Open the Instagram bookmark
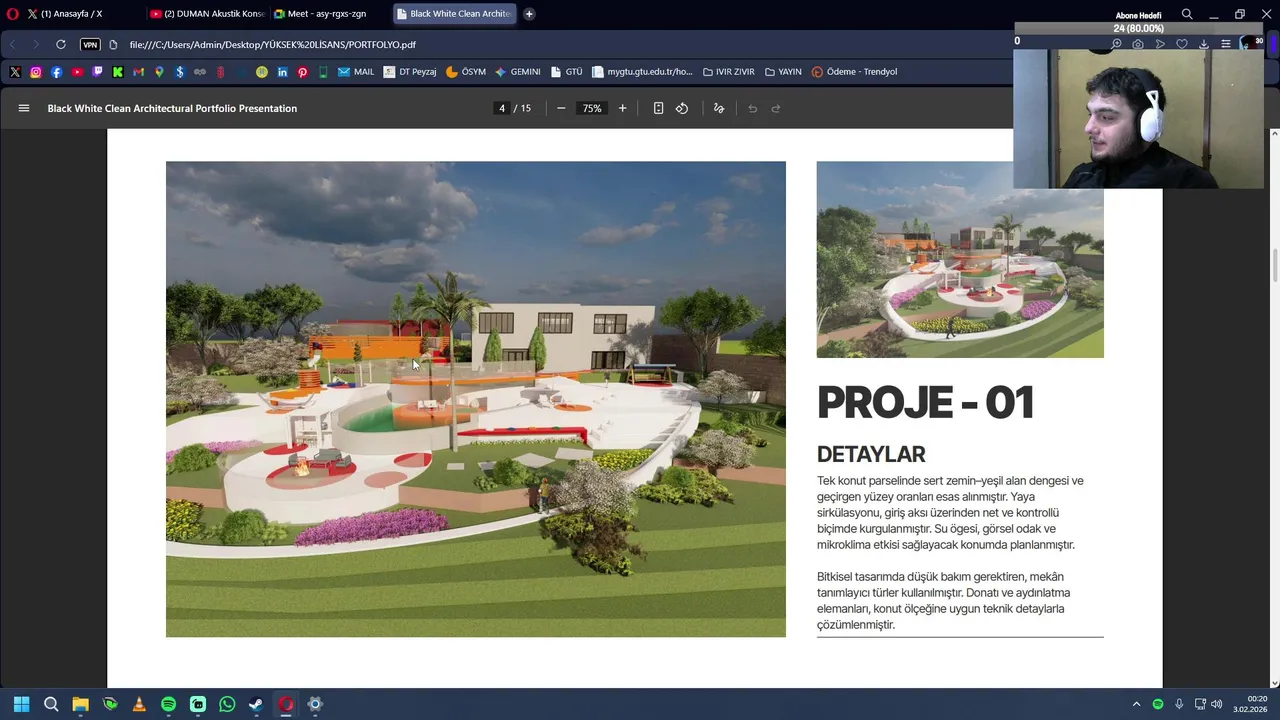The width and height of the screenshot is (1280, 720). 36,72
